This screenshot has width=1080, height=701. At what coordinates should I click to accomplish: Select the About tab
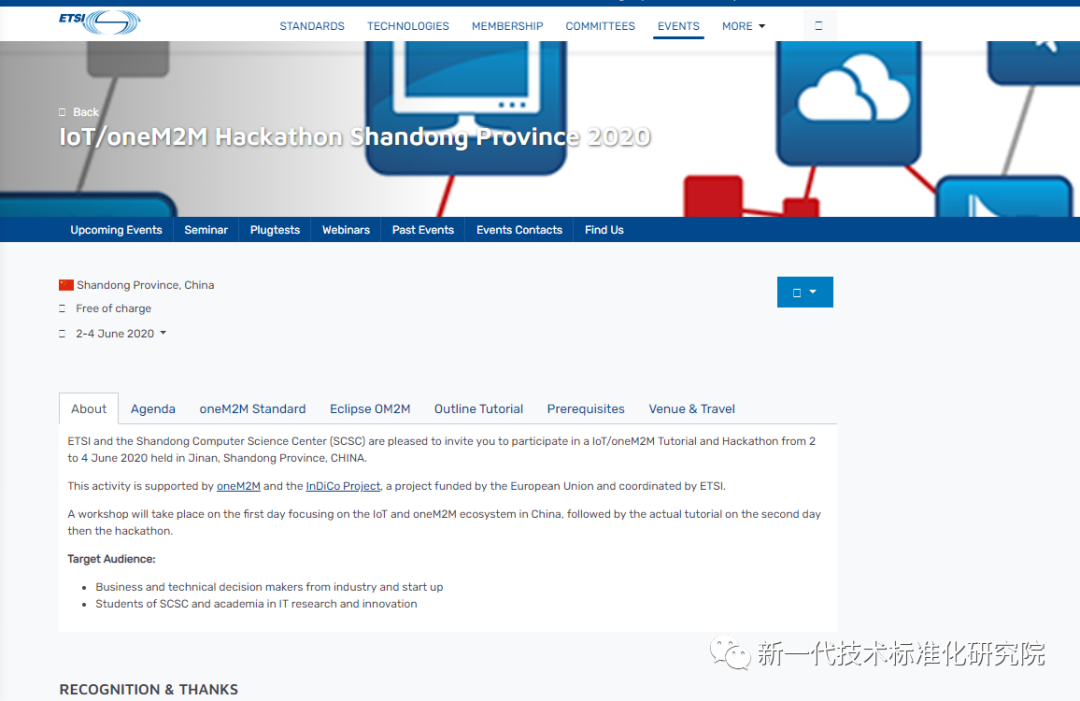(x=89, y=408)
